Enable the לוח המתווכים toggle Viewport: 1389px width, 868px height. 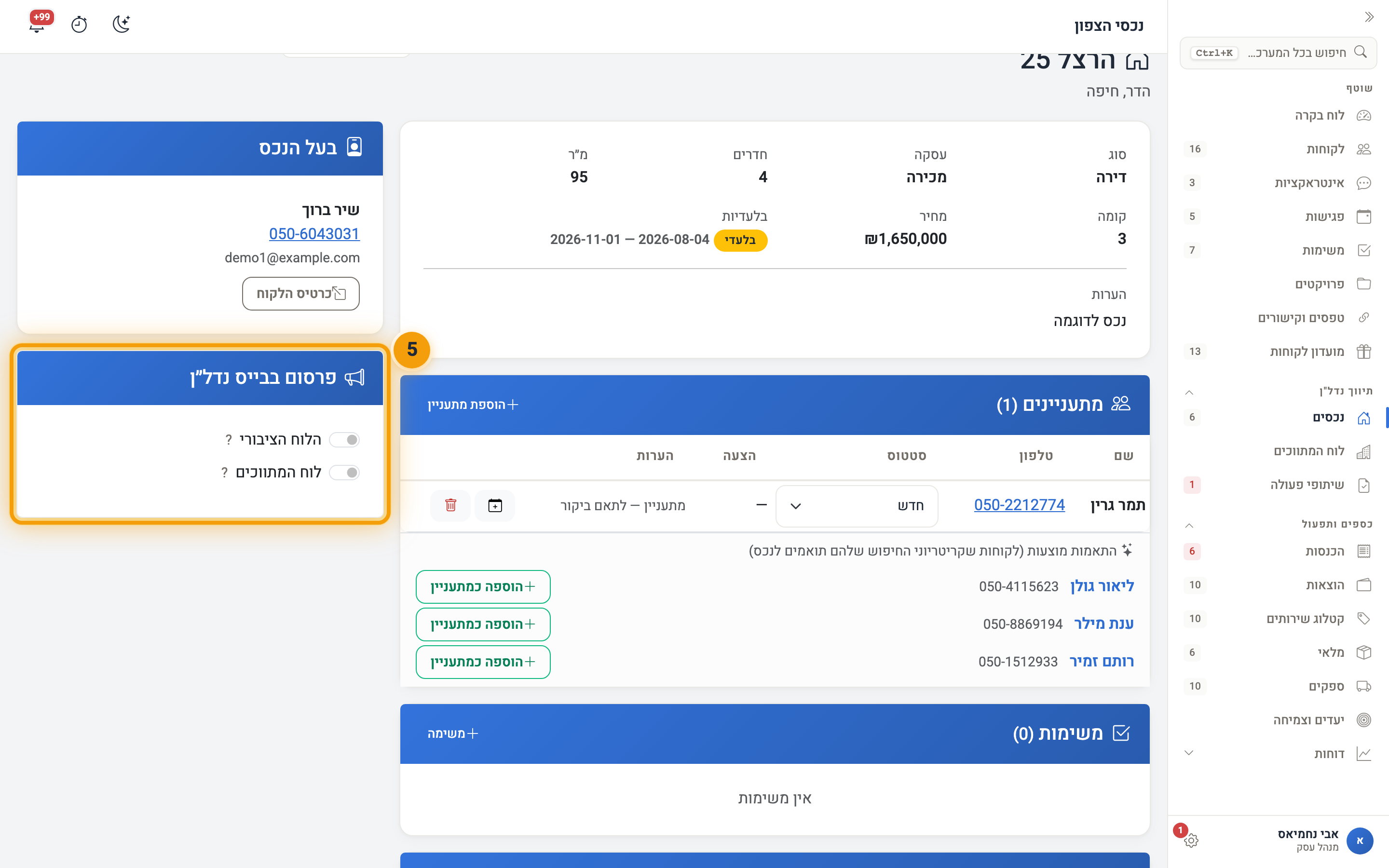tap(344, 473)
